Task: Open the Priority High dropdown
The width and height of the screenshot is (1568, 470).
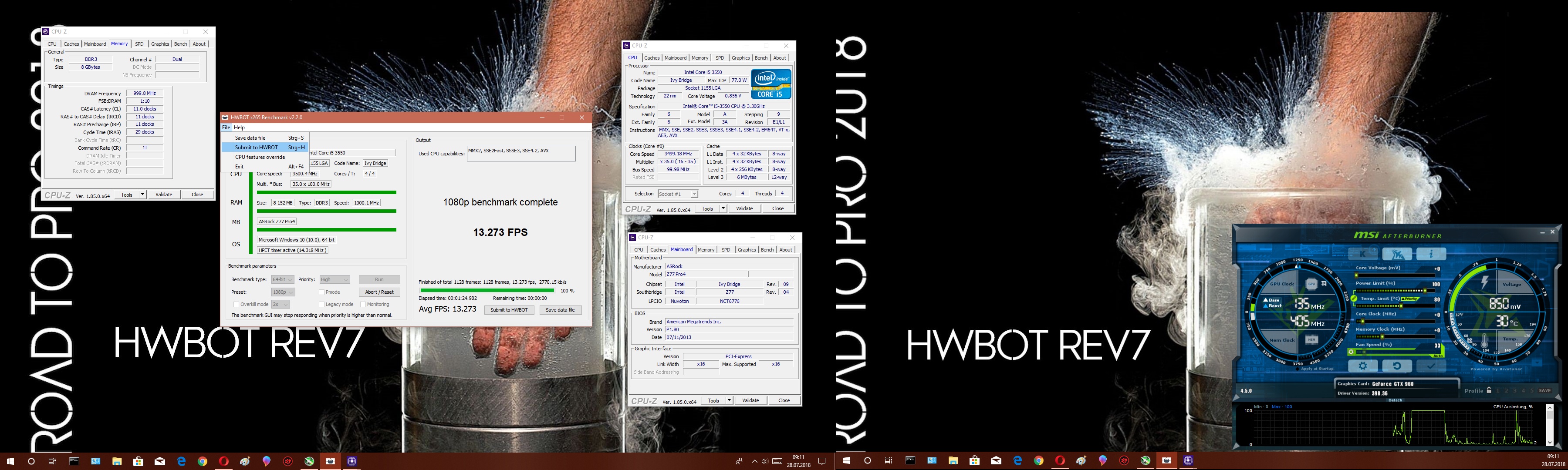Action: 334,280
